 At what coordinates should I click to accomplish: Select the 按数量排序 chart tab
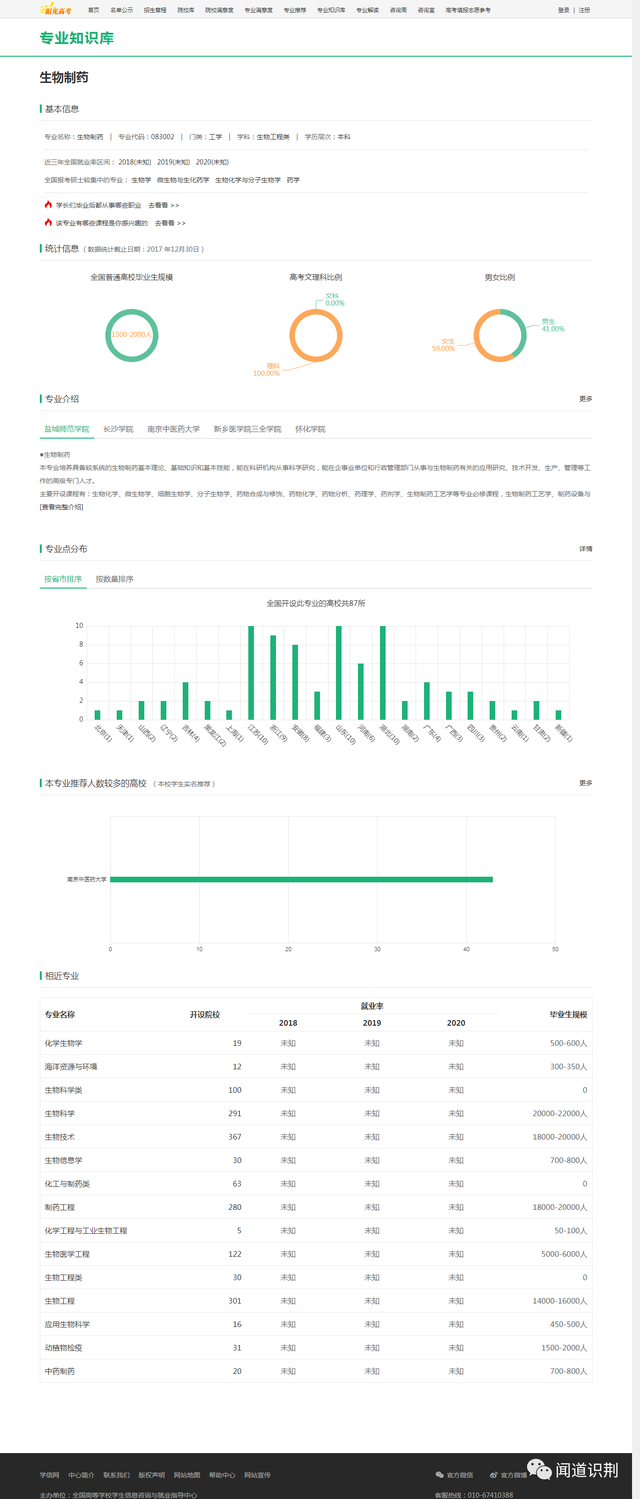[x=115, y=579]
